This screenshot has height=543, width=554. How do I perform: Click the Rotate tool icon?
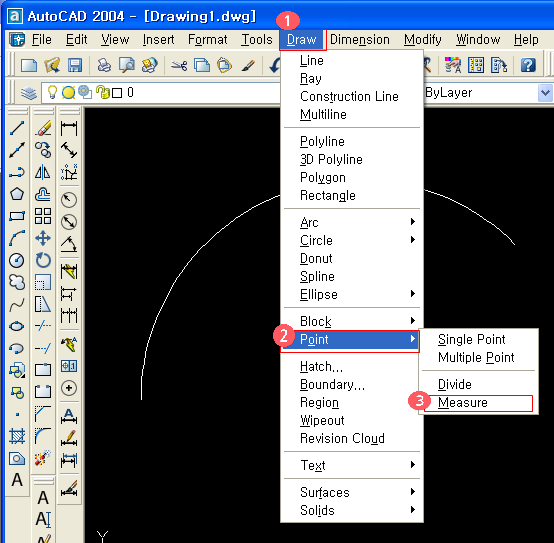click(x=43, y=260)
